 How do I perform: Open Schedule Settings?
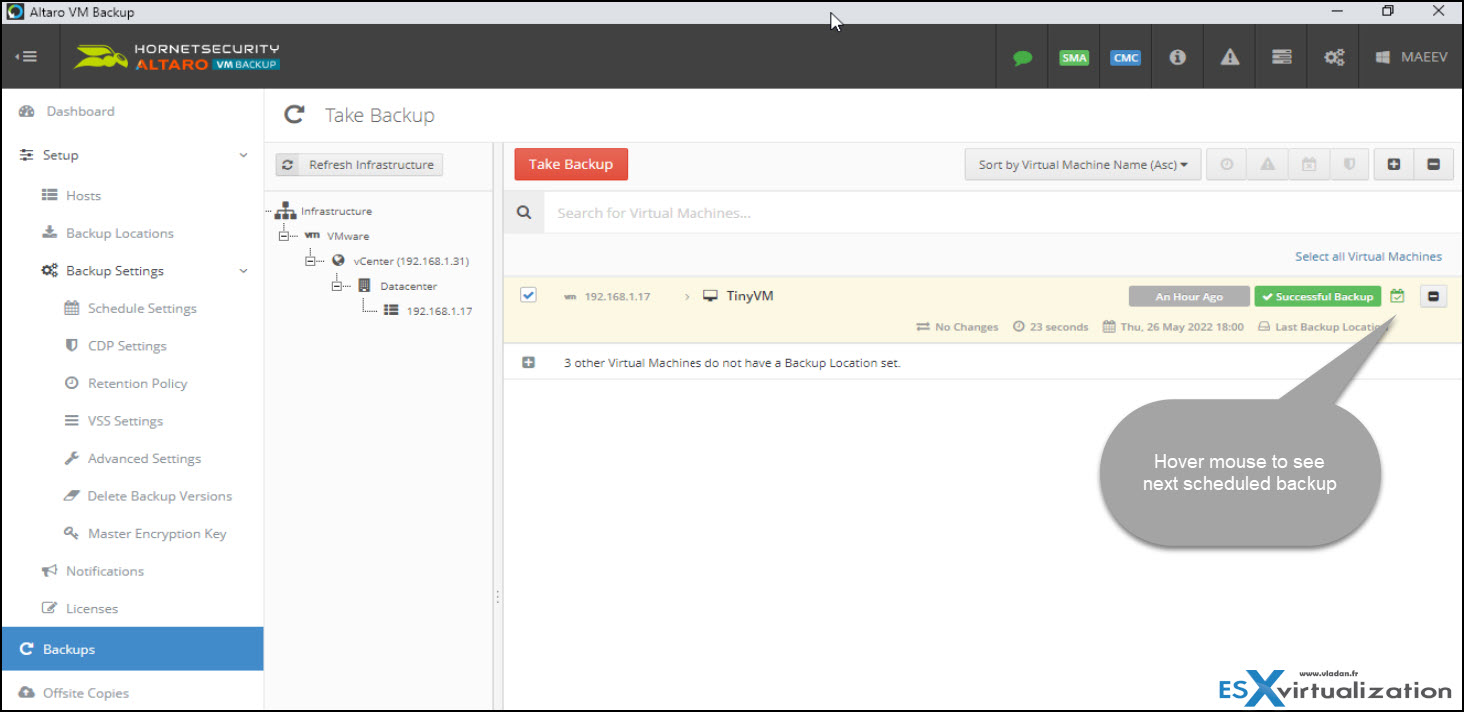click(142, 308)
